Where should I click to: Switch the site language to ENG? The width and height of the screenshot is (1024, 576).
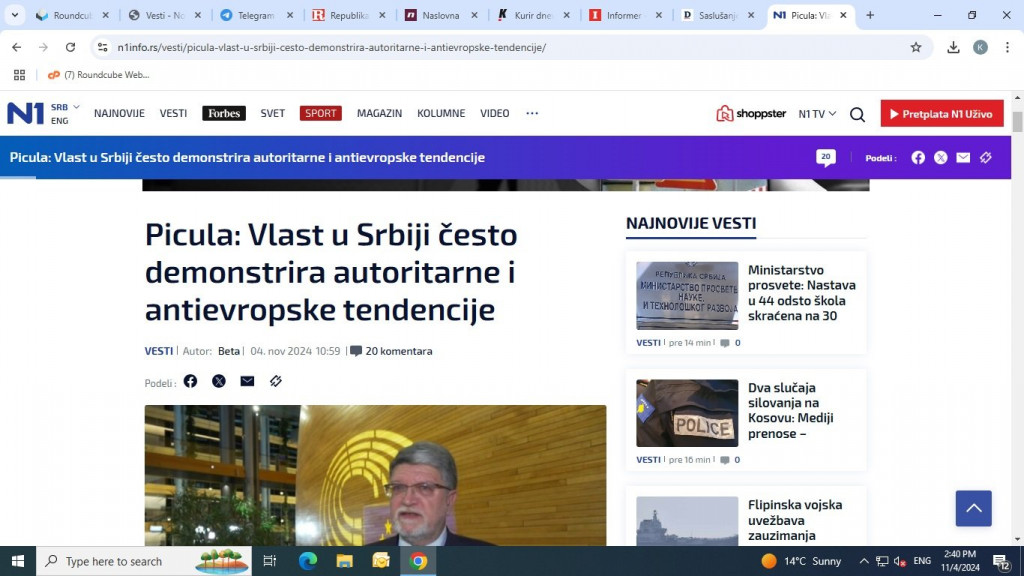point(61,119)
